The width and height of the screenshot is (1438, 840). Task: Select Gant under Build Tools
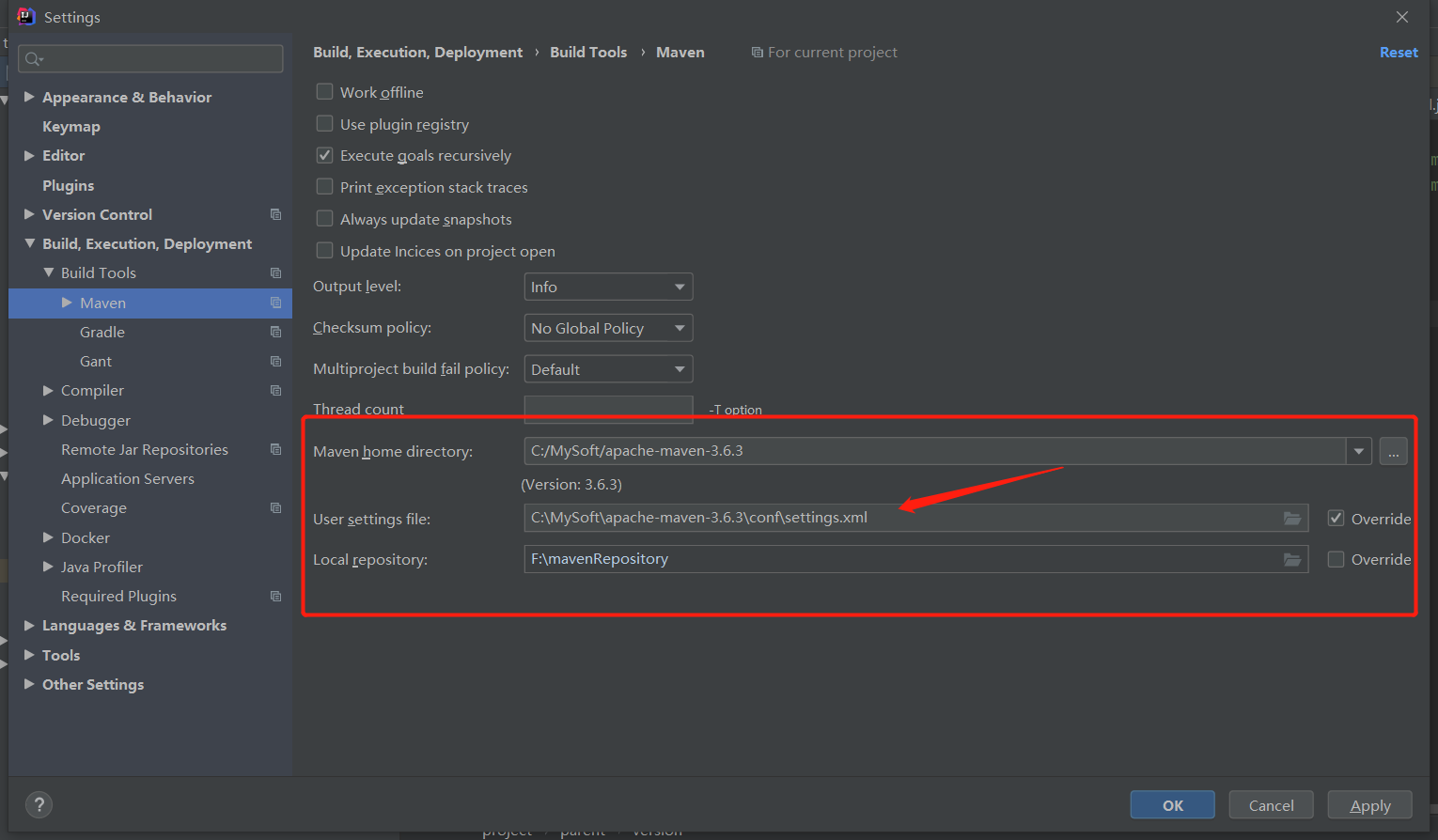tap(96, 361)
